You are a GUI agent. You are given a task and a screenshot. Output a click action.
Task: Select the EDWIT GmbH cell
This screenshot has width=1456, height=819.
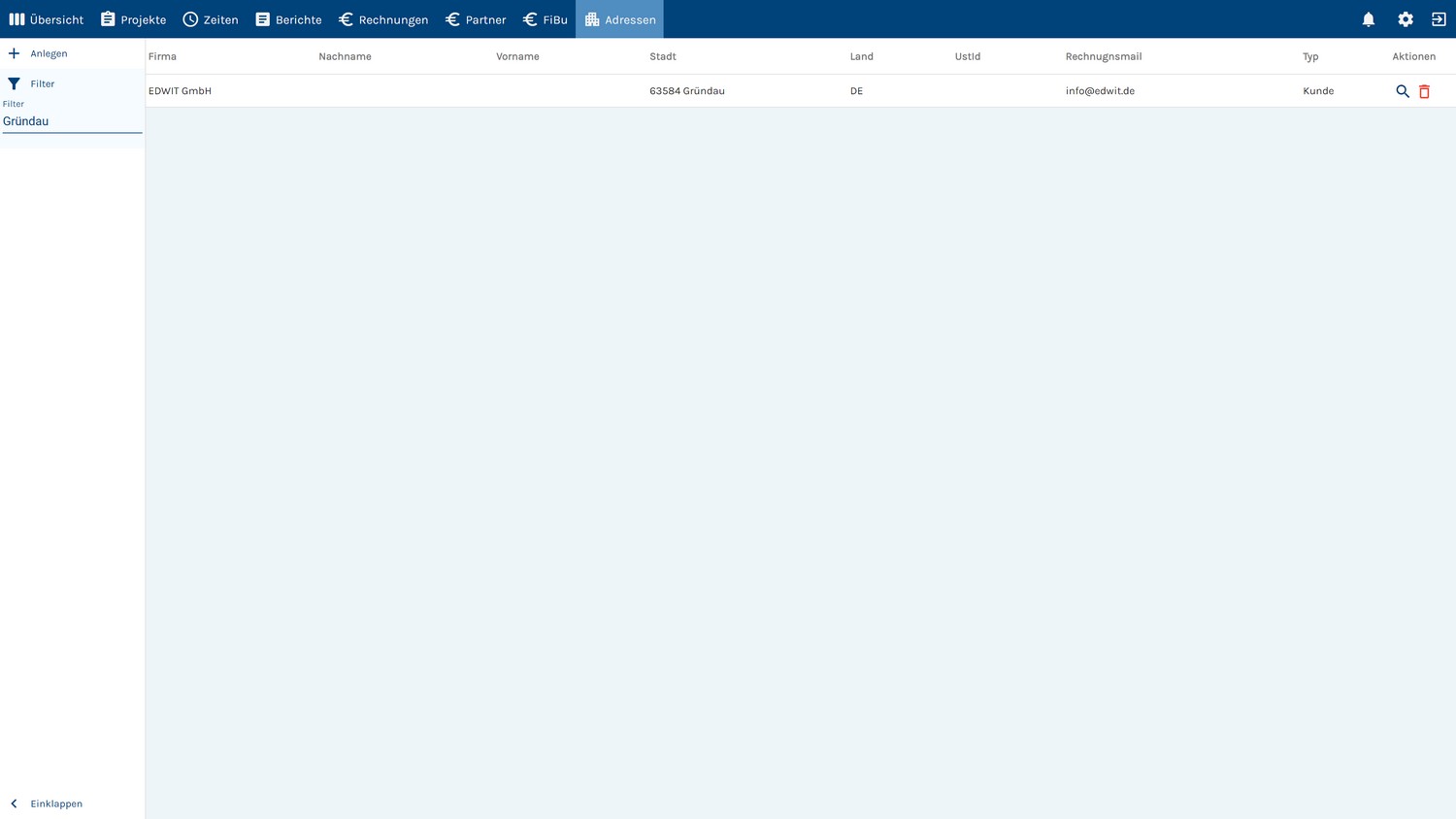point(180,91)
